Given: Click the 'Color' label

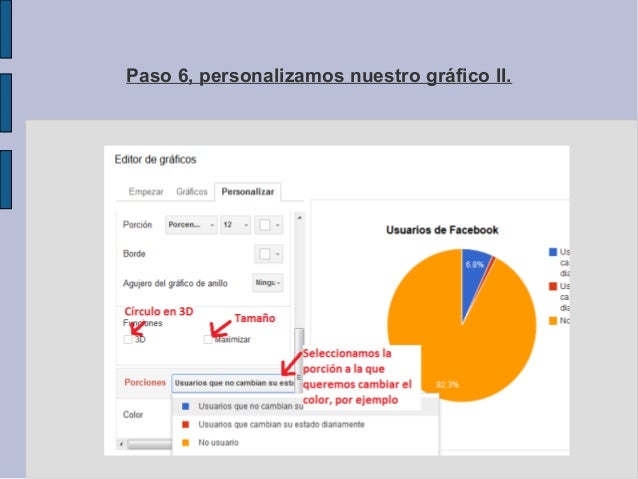Looking at the screenshot, I should pyautogui.click(x=133, y=415).
